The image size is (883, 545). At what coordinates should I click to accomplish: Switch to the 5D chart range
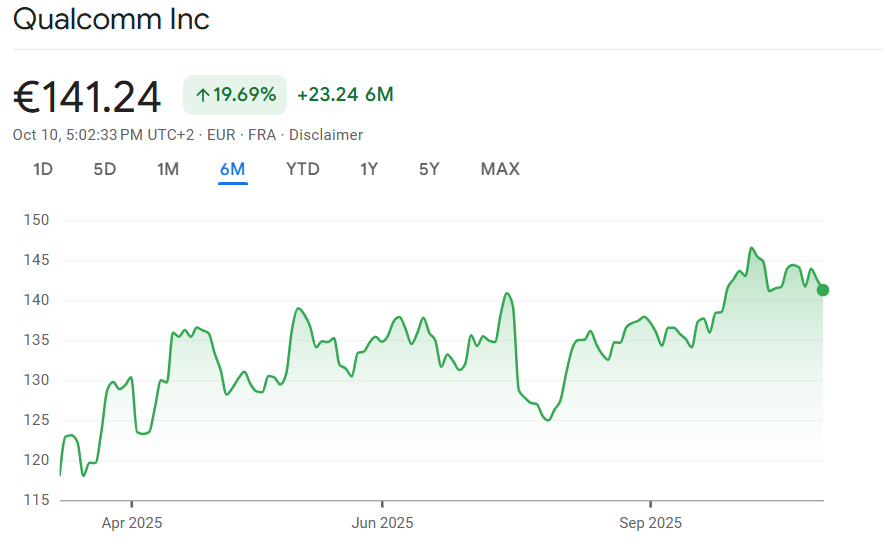(x=105, y=169)
